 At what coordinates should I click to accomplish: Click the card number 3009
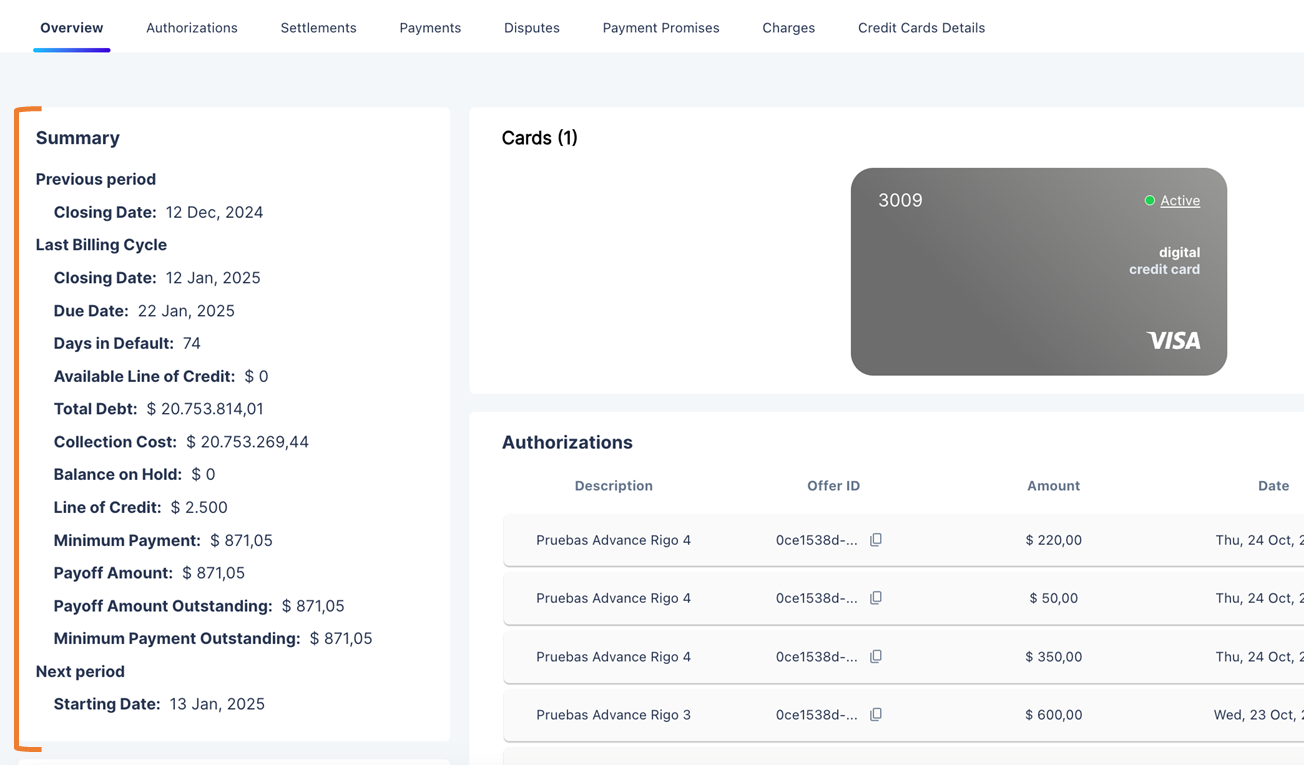[900, 201]
